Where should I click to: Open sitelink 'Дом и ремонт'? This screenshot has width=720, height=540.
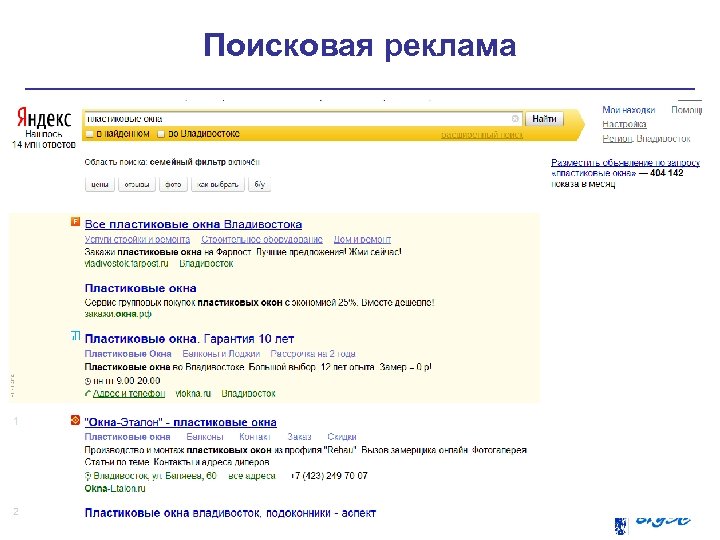point(362,240)
